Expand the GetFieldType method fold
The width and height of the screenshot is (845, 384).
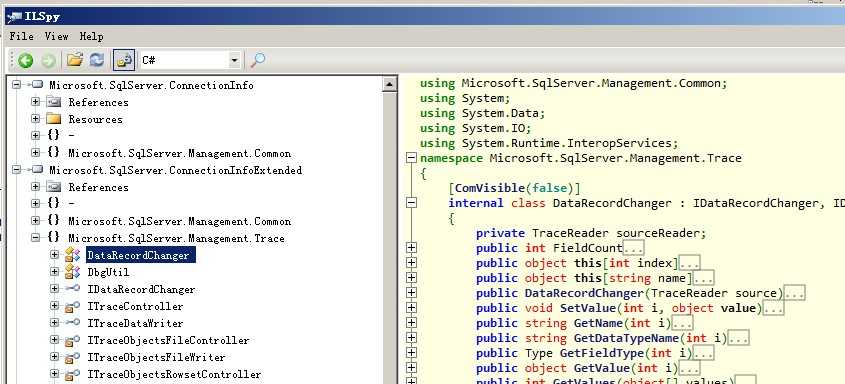pos(411,353)
